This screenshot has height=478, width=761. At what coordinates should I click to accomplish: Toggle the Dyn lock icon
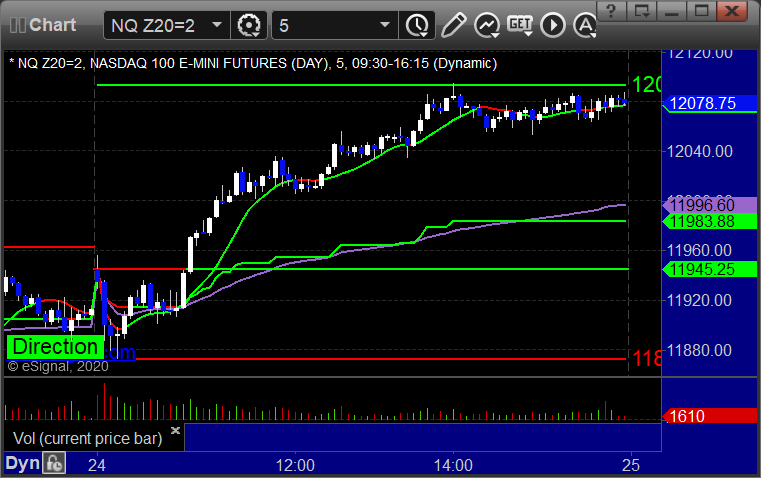(x=54, y=463)
